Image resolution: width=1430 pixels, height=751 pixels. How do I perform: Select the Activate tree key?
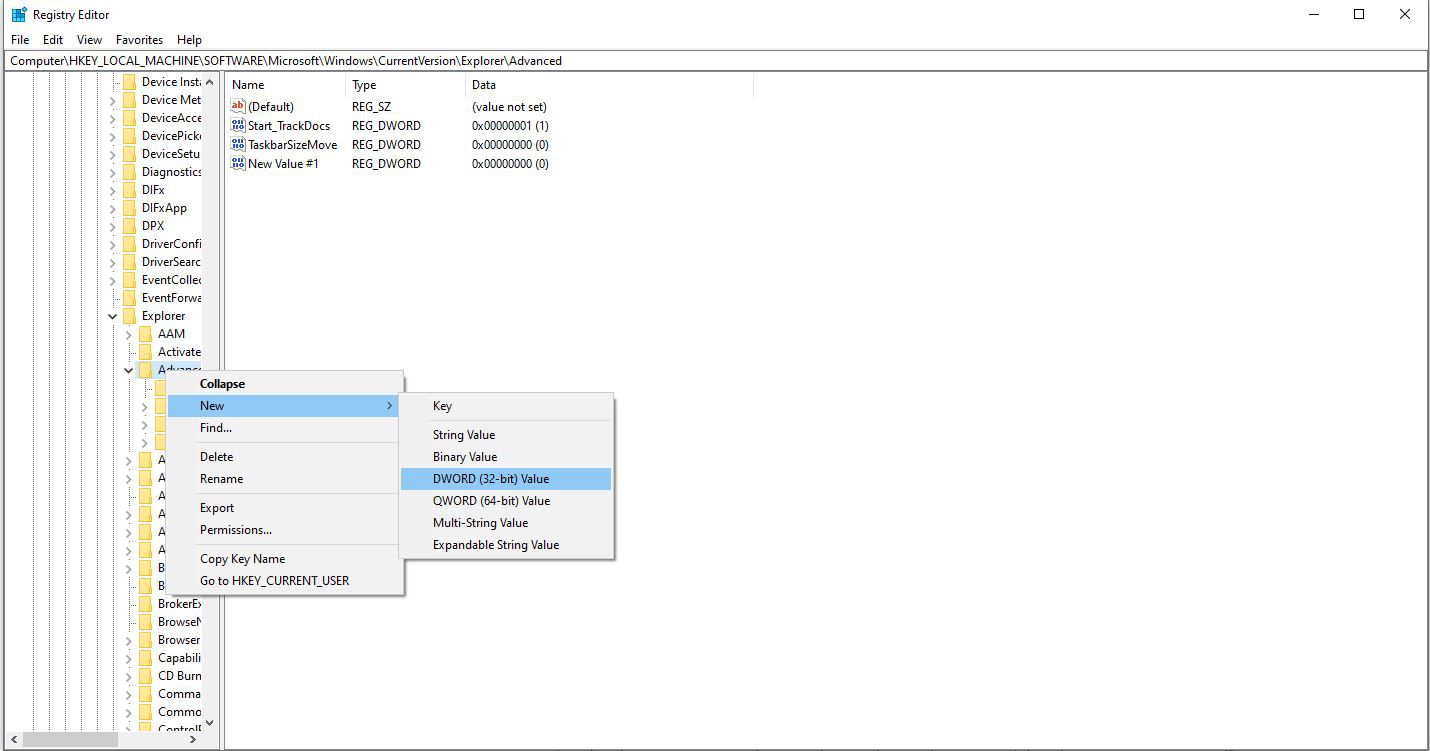(179, 352)
